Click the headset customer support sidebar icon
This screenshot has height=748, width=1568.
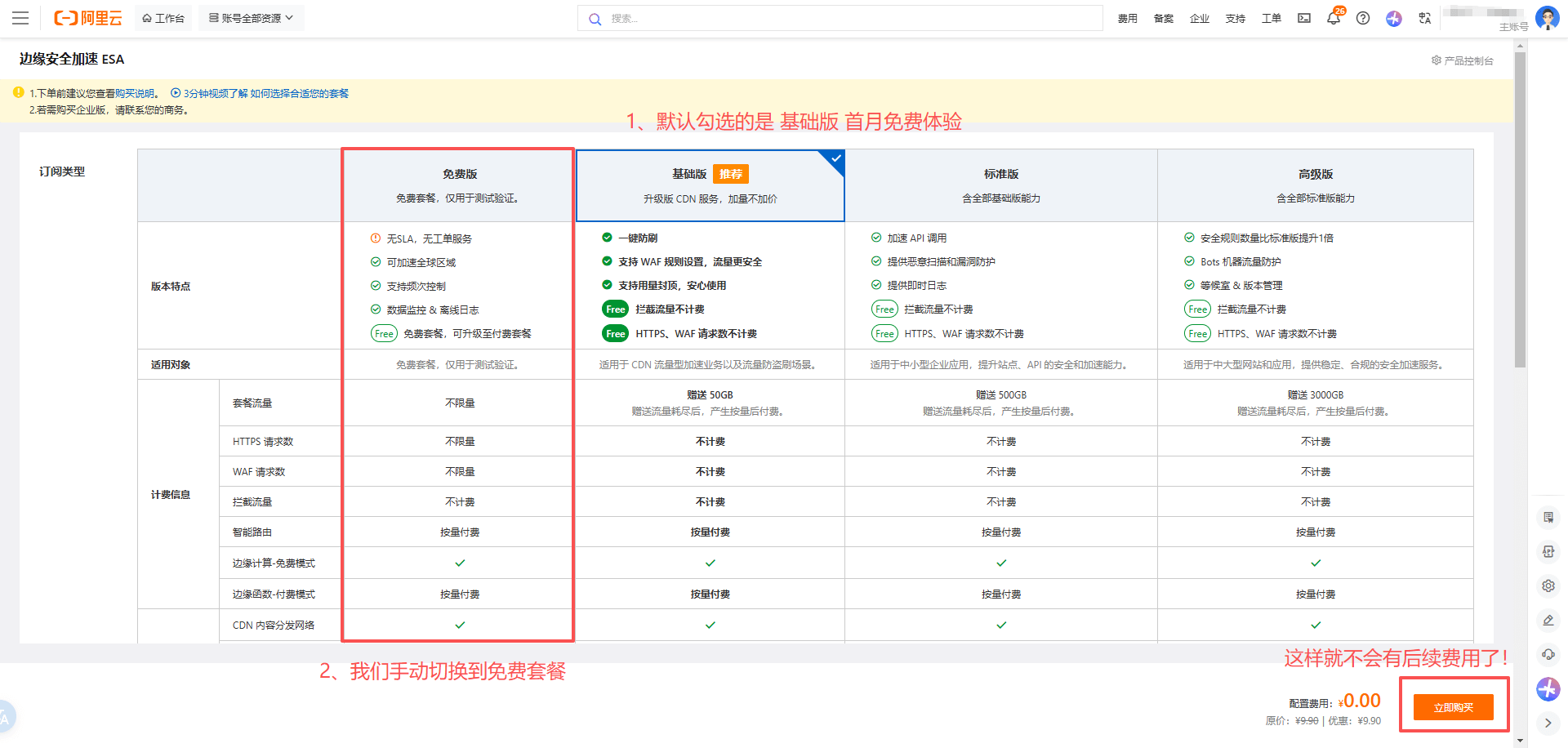1548,654
